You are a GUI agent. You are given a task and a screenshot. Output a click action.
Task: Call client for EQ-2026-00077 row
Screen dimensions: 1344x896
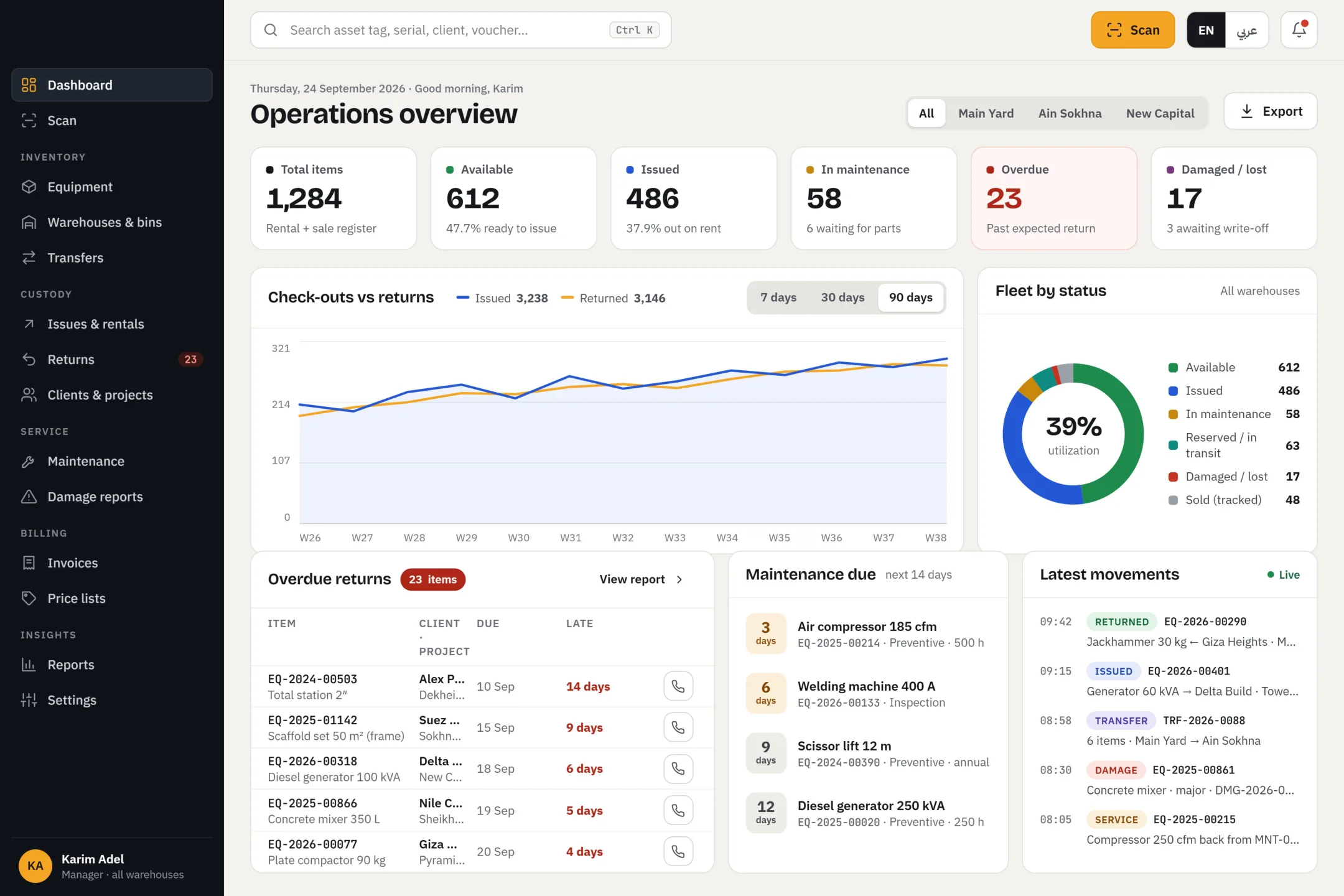pyautogui.click(x=678, y=851)
